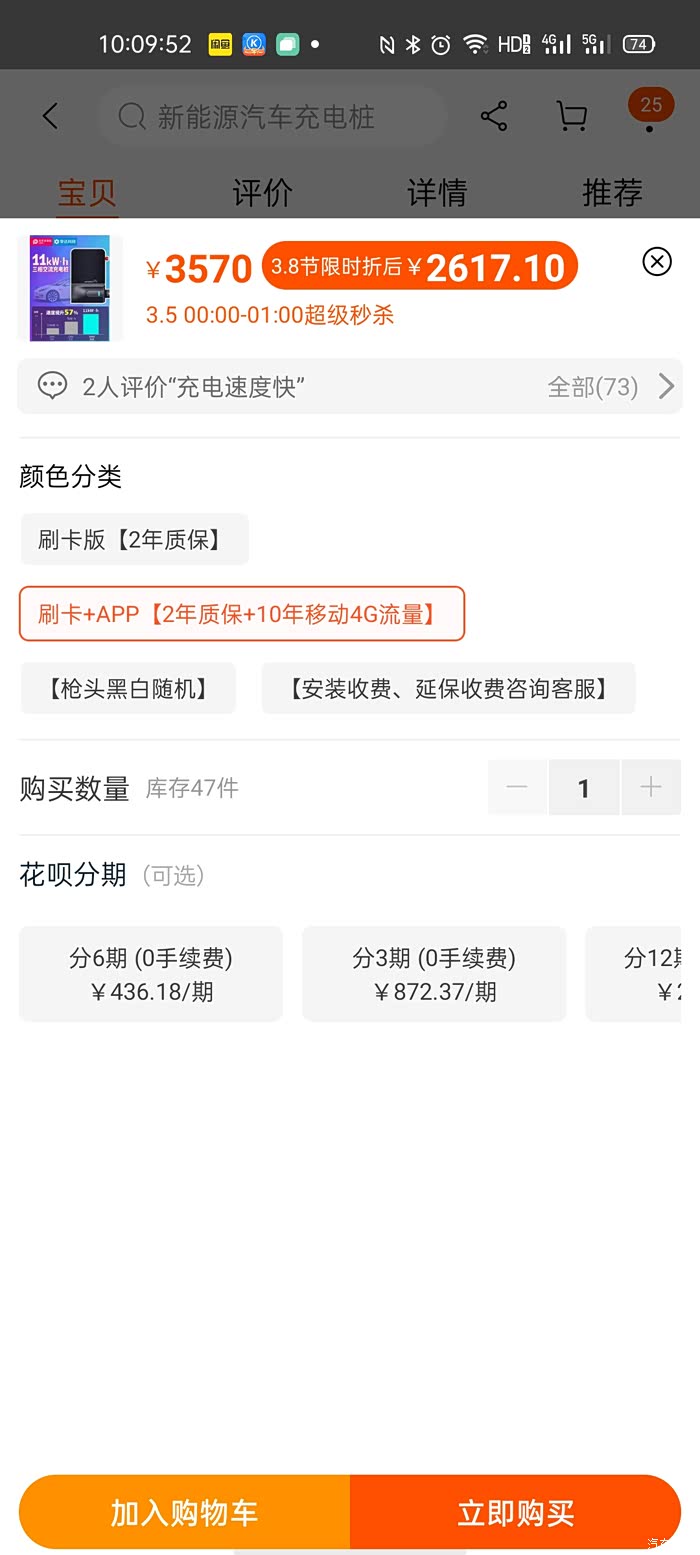Select 刷卡版【2年质保】 option

click(134, 540)
